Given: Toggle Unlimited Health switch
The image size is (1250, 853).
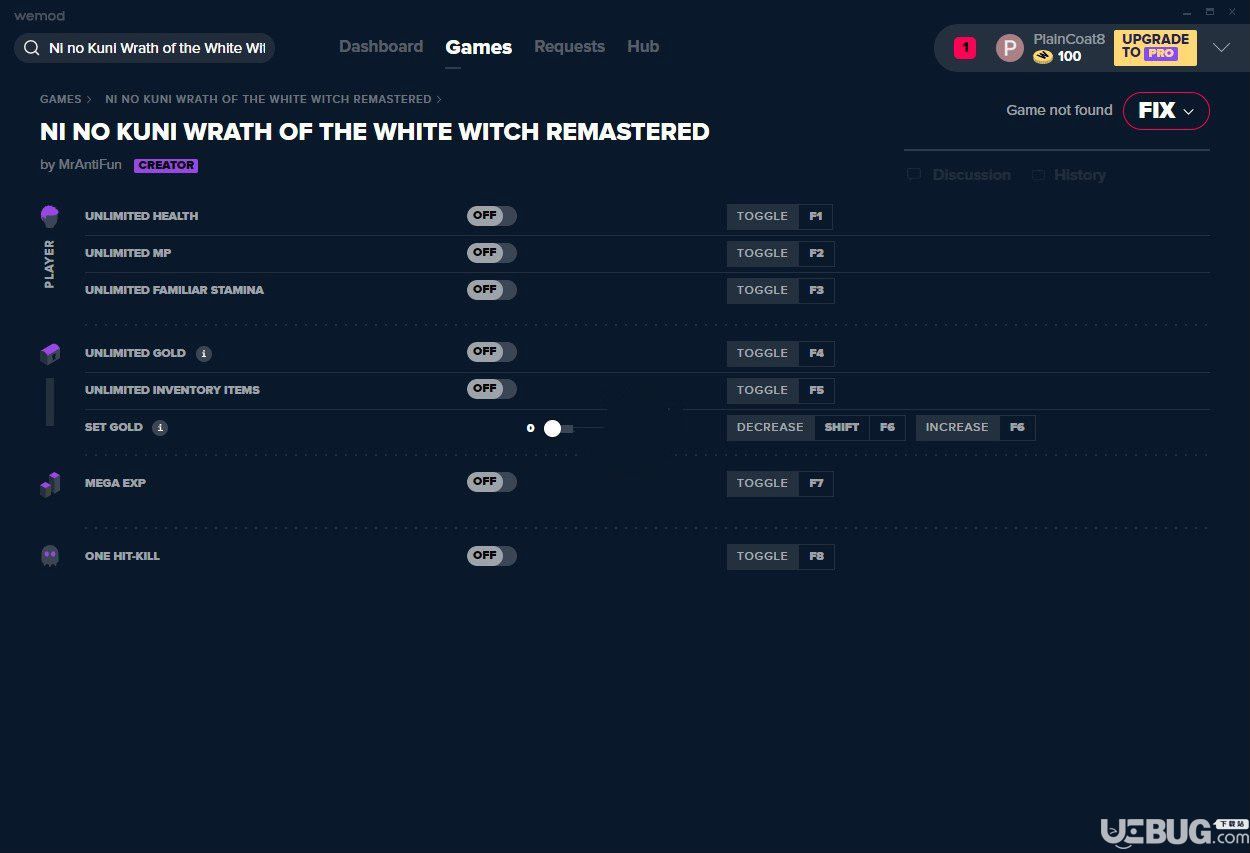Looking at the screenshot, I should pos(492,216).
